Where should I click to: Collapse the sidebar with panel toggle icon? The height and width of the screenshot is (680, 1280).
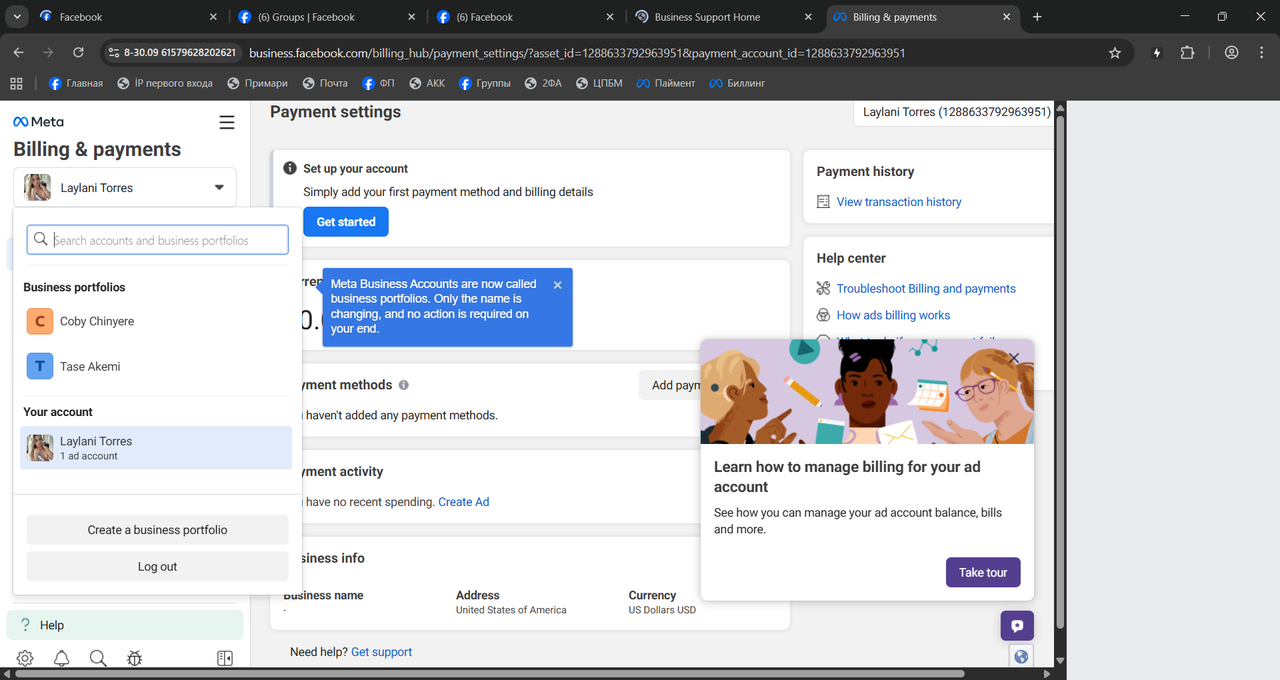(x=225, y=658)
